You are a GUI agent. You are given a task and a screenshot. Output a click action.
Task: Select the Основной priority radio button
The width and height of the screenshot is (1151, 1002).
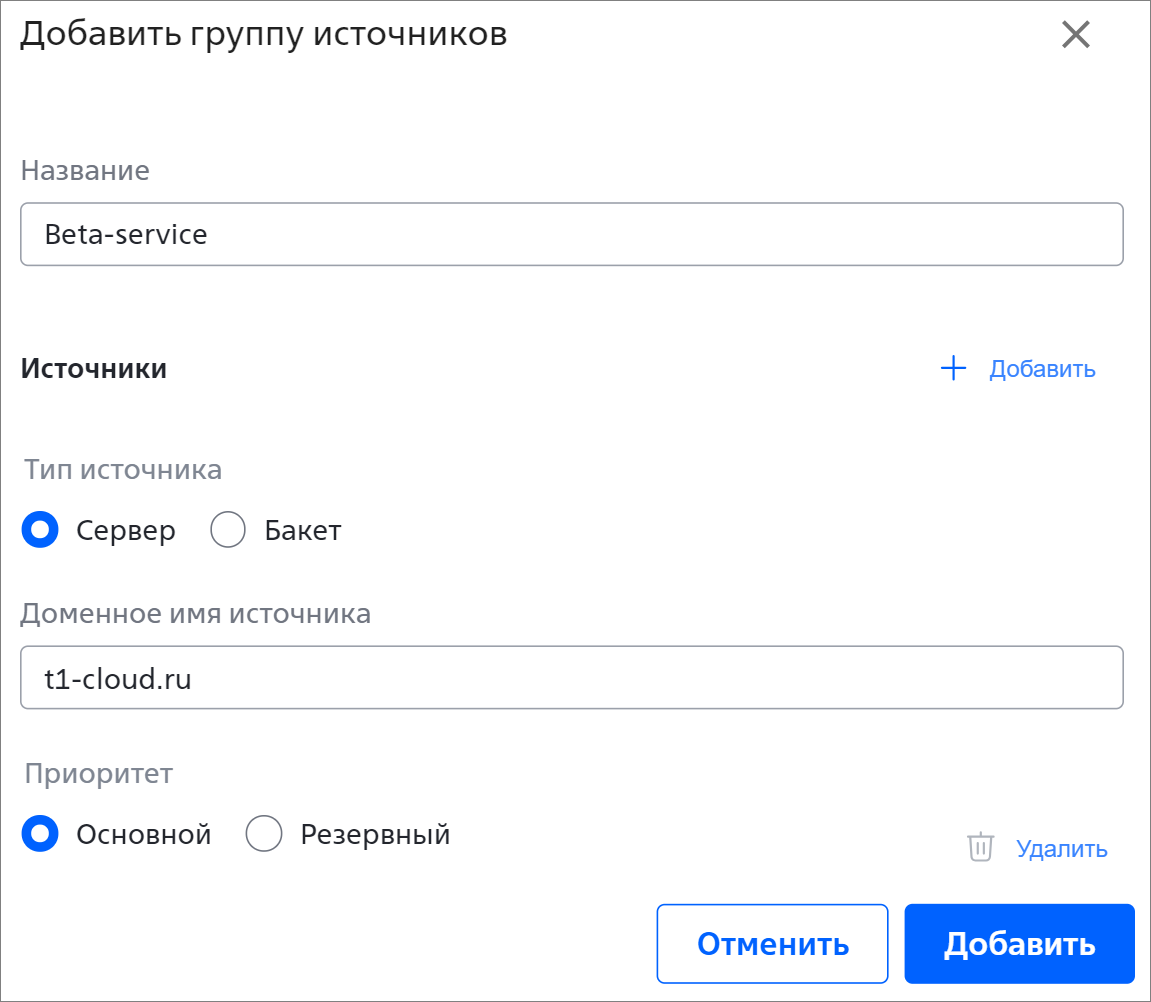(40, 833)
